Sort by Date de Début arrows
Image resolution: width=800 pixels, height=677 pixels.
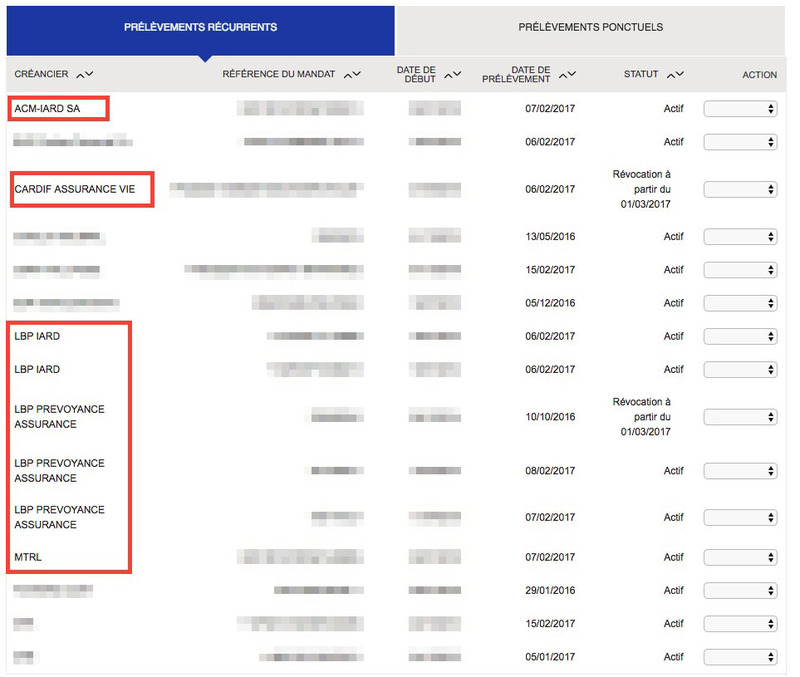[x=453, y=74]
